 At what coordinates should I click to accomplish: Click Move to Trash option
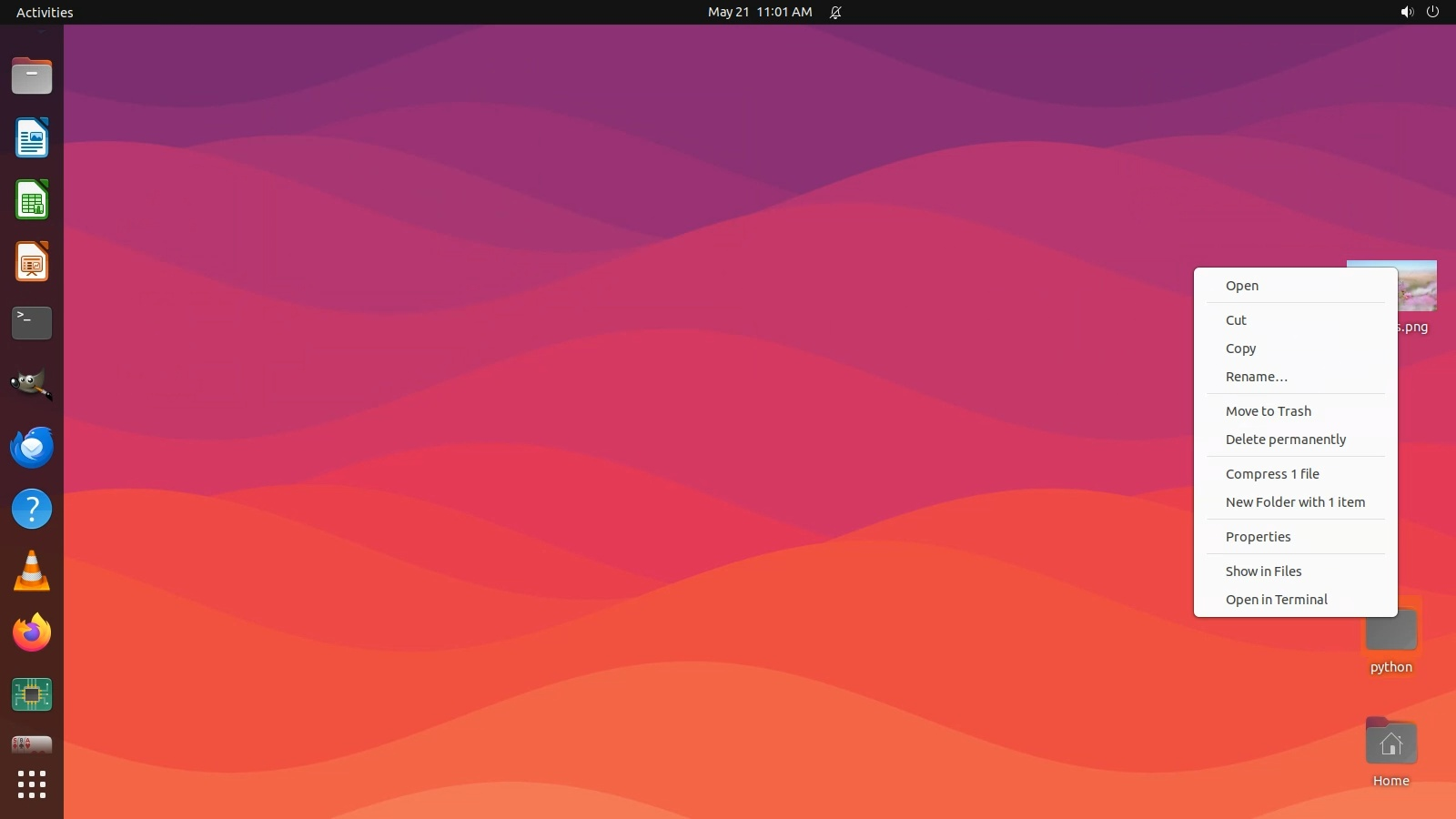click(1268, 411)
